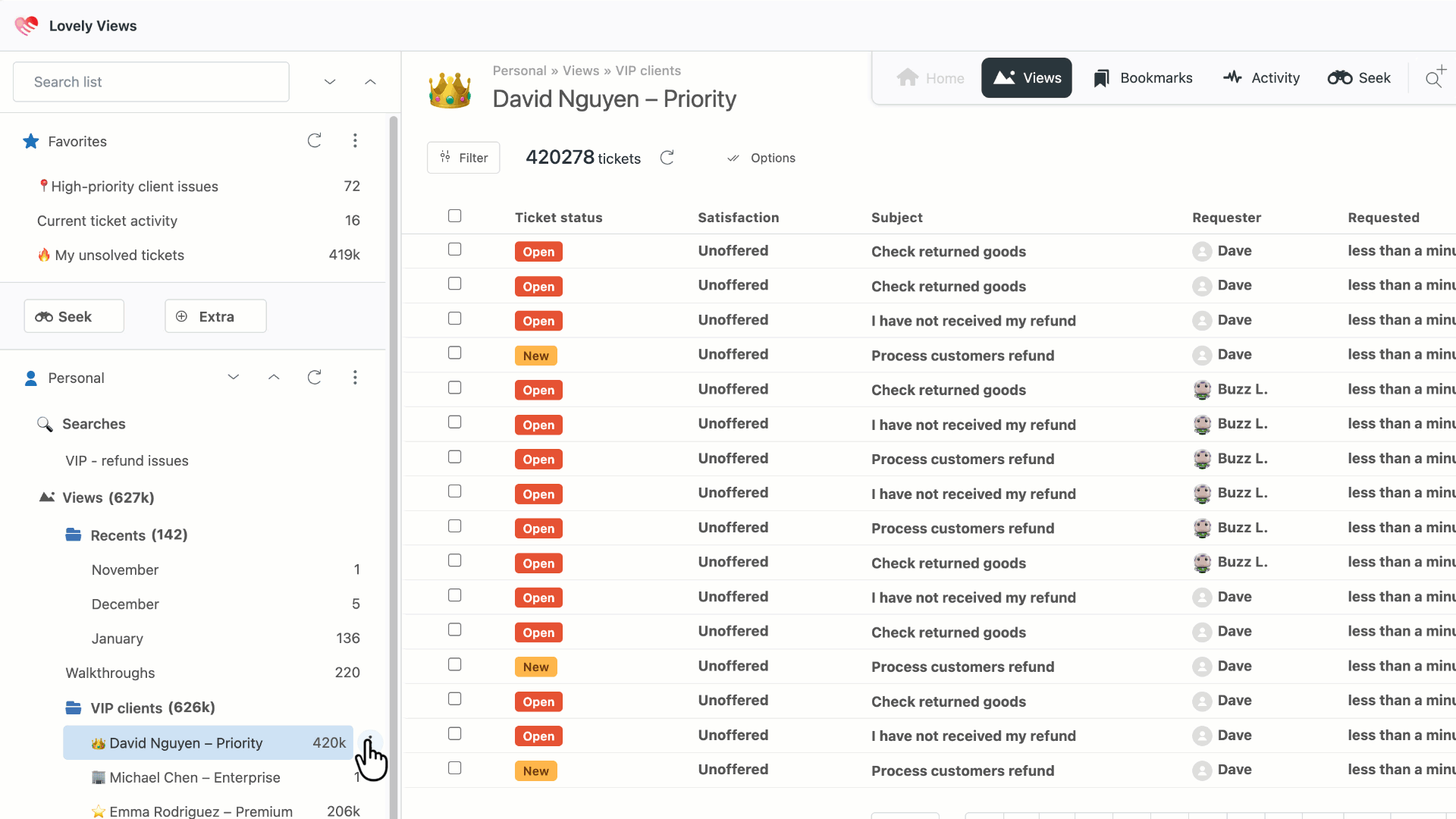Click the Extra button in sidebar
1456x819 pixels.
point(215,316)
